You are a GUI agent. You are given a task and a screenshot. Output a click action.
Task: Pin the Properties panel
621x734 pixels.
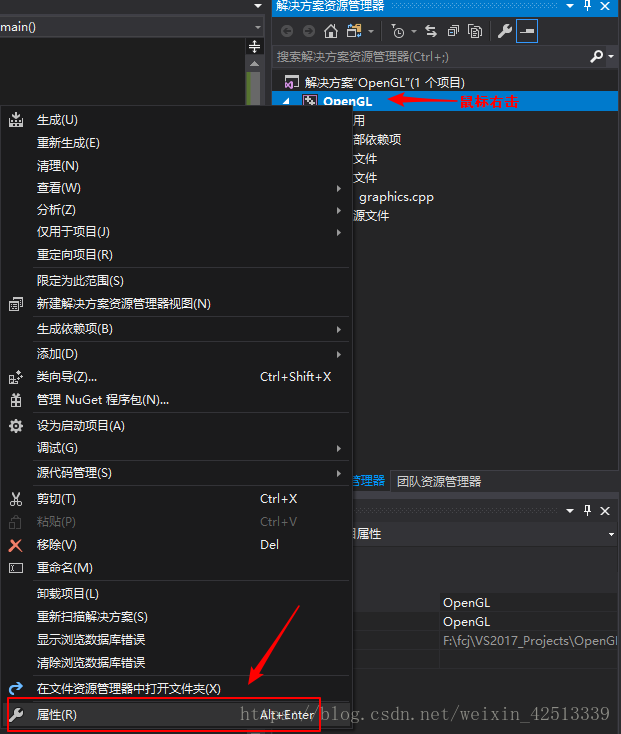588,511
